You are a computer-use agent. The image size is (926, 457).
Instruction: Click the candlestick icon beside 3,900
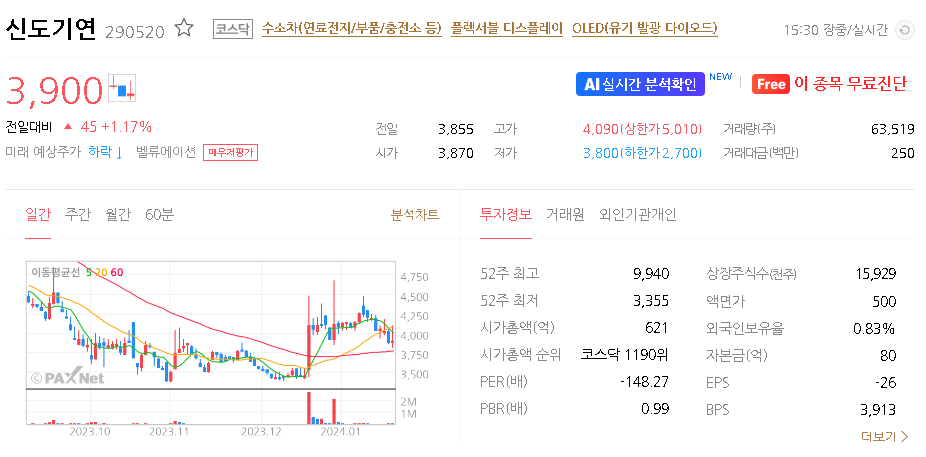(x=123, y=90)
